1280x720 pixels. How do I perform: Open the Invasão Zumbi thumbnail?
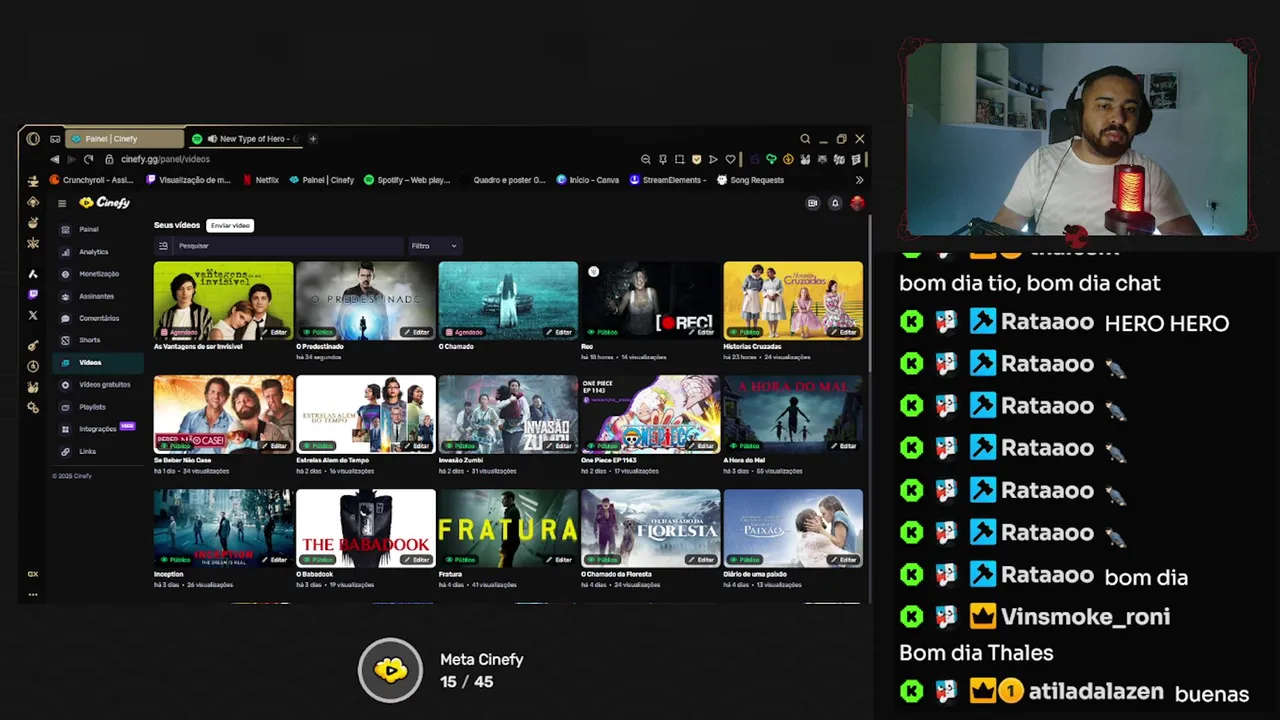tap(508, 415)
